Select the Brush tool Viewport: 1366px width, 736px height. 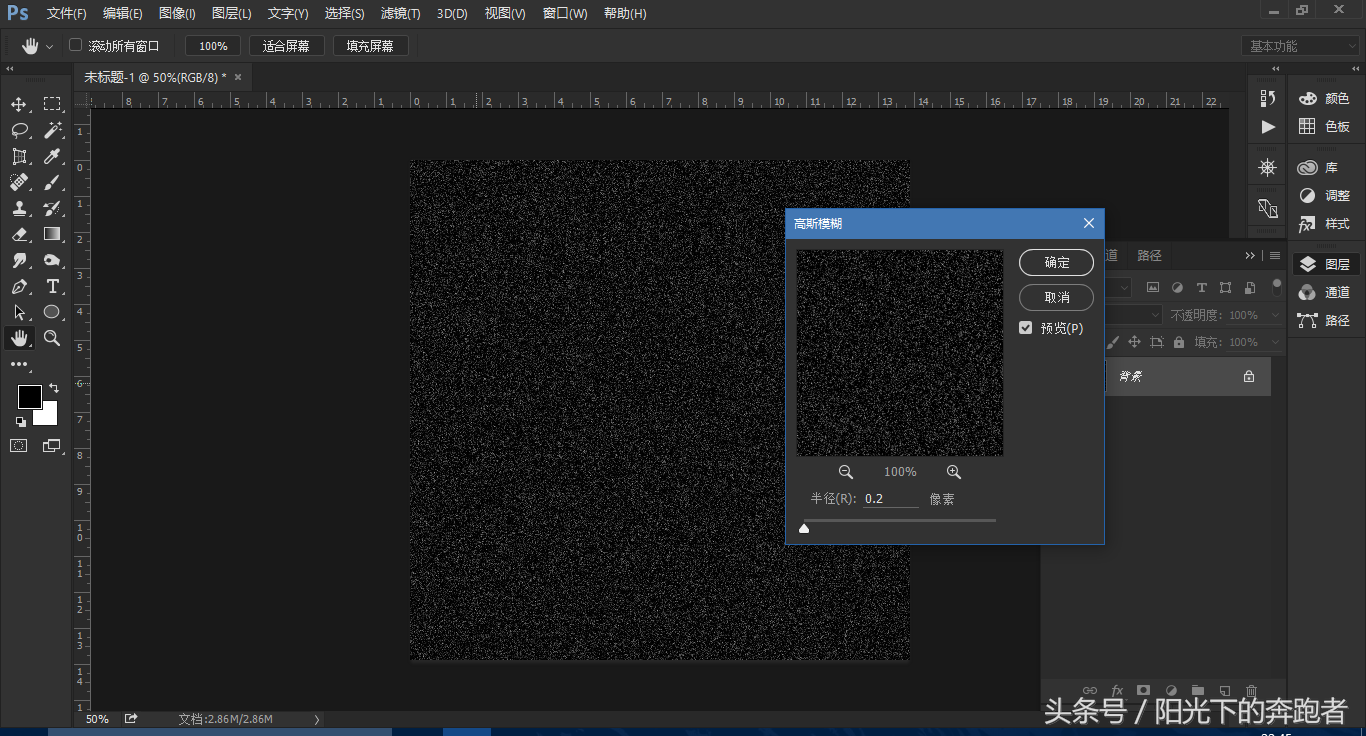52,182
